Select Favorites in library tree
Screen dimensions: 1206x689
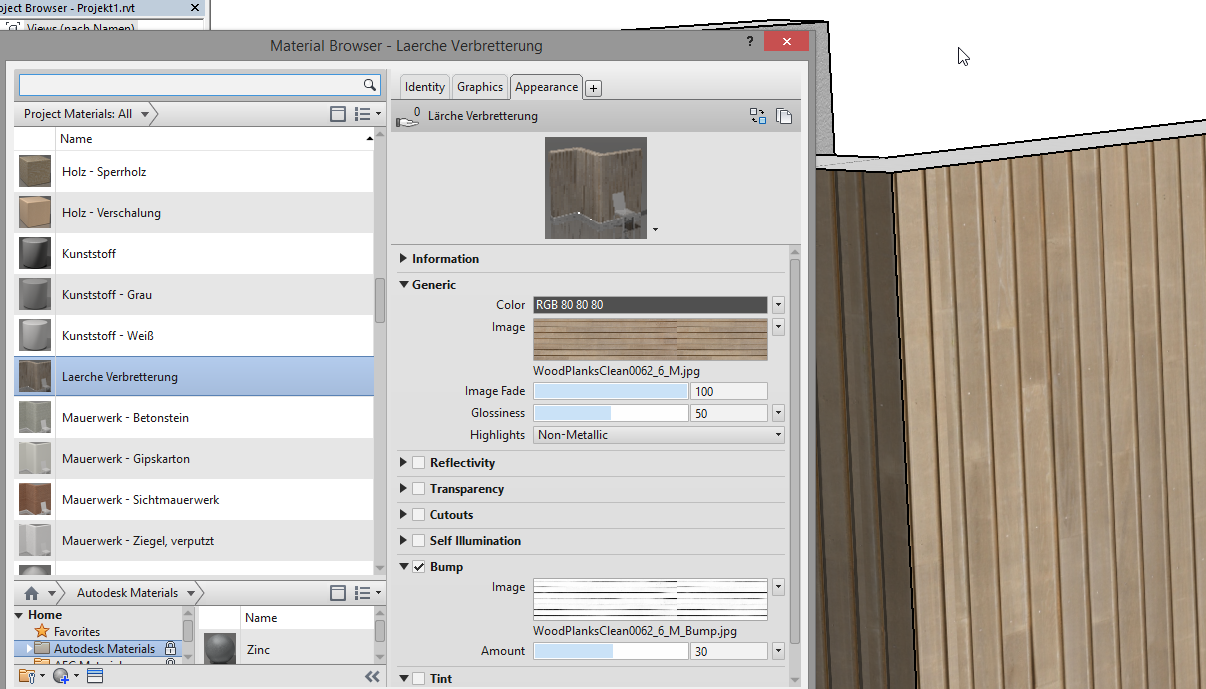pos(76,632)
